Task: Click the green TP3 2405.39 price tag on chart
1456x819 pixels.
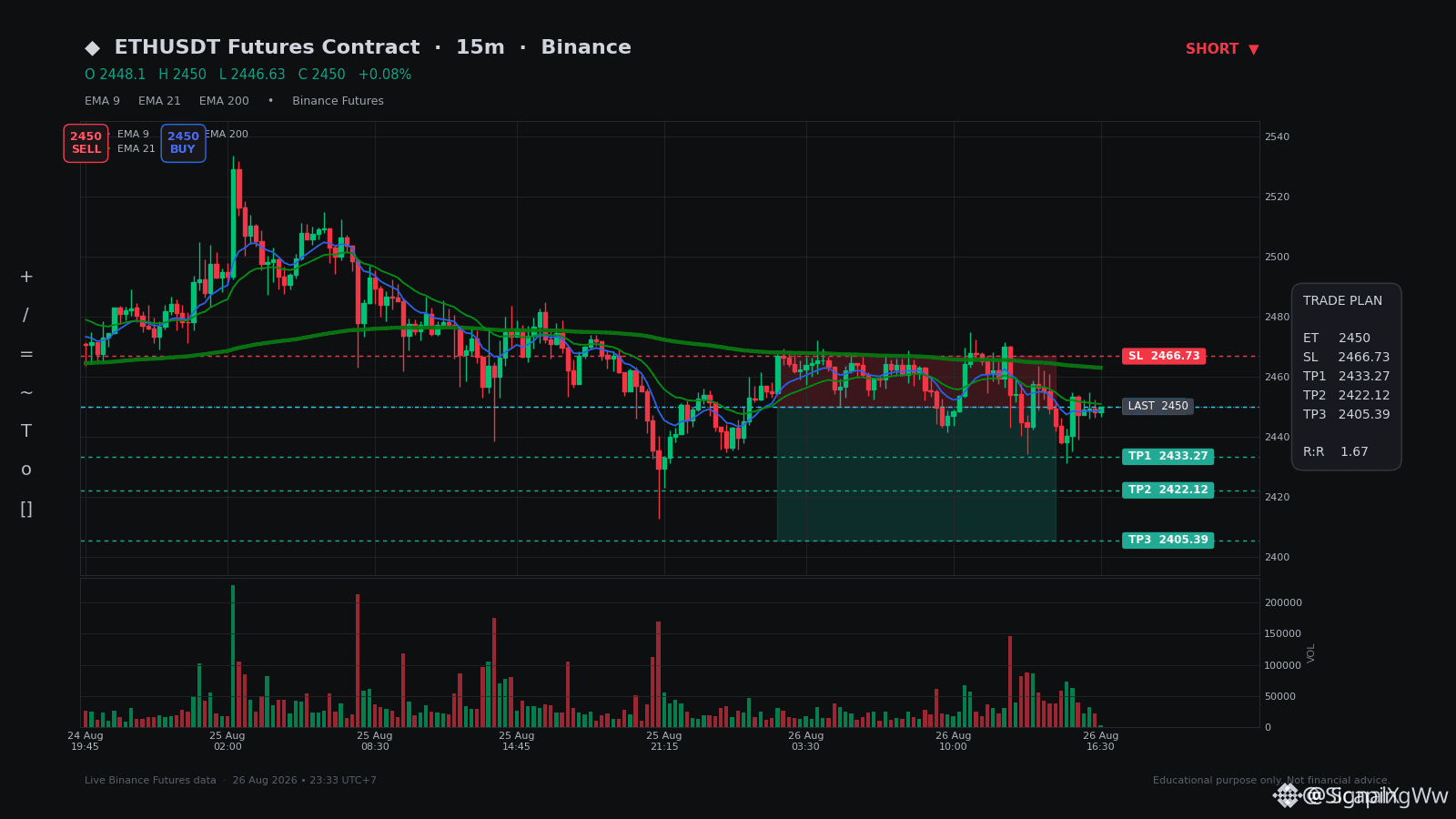Action: 1168,540
